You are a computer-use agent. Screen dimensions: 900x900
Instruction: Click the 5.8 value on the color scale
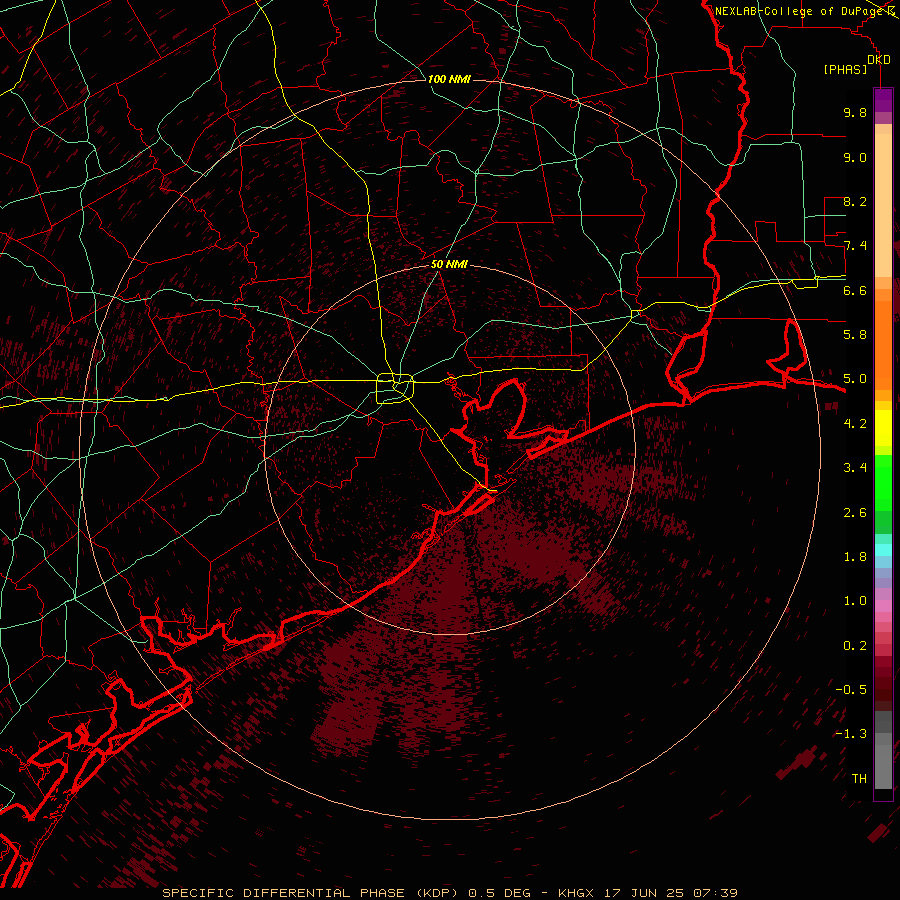(x=855, y=335)
